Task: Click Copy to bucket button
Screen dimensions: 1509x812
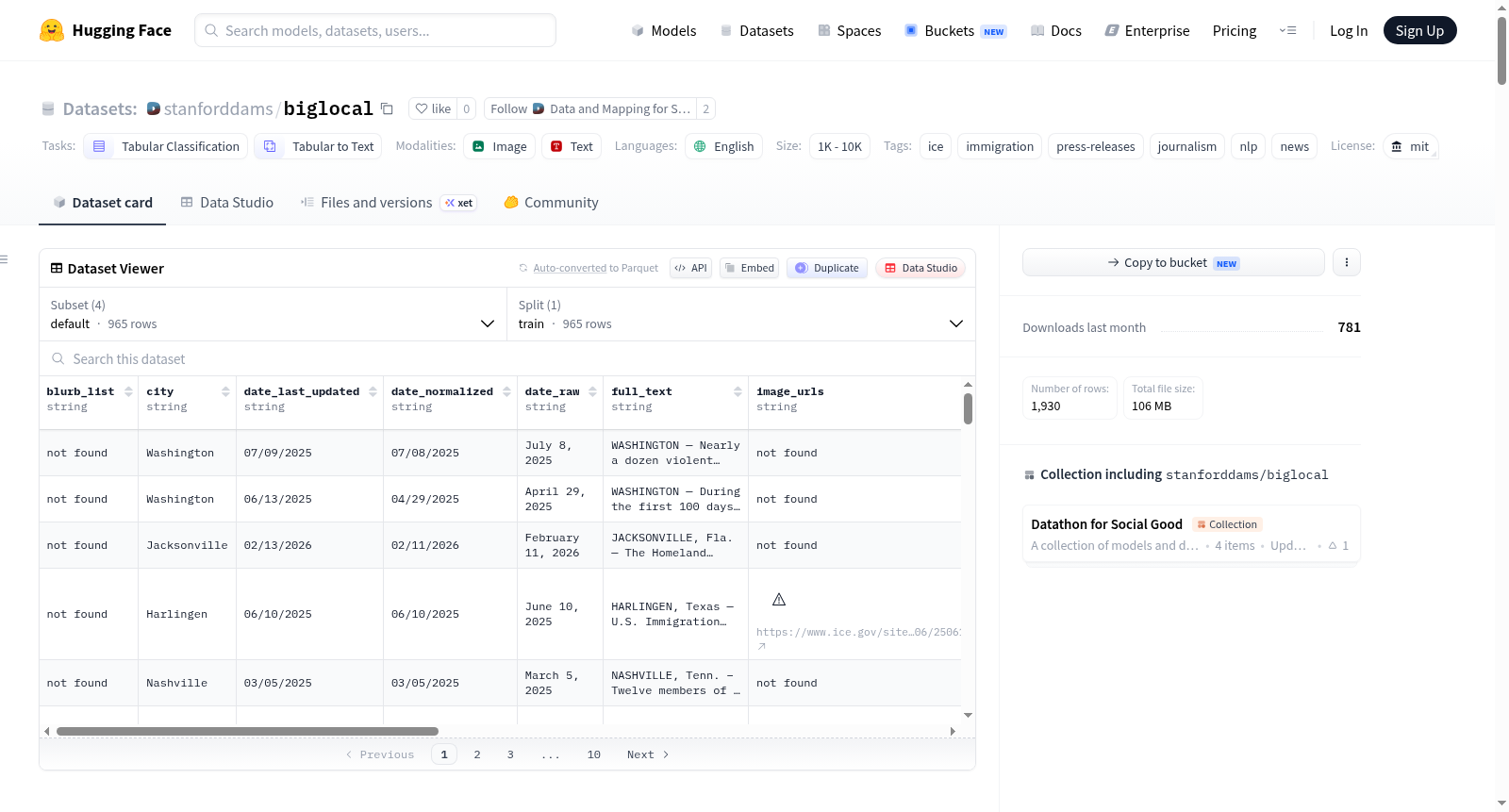Action: (1173, 262)
